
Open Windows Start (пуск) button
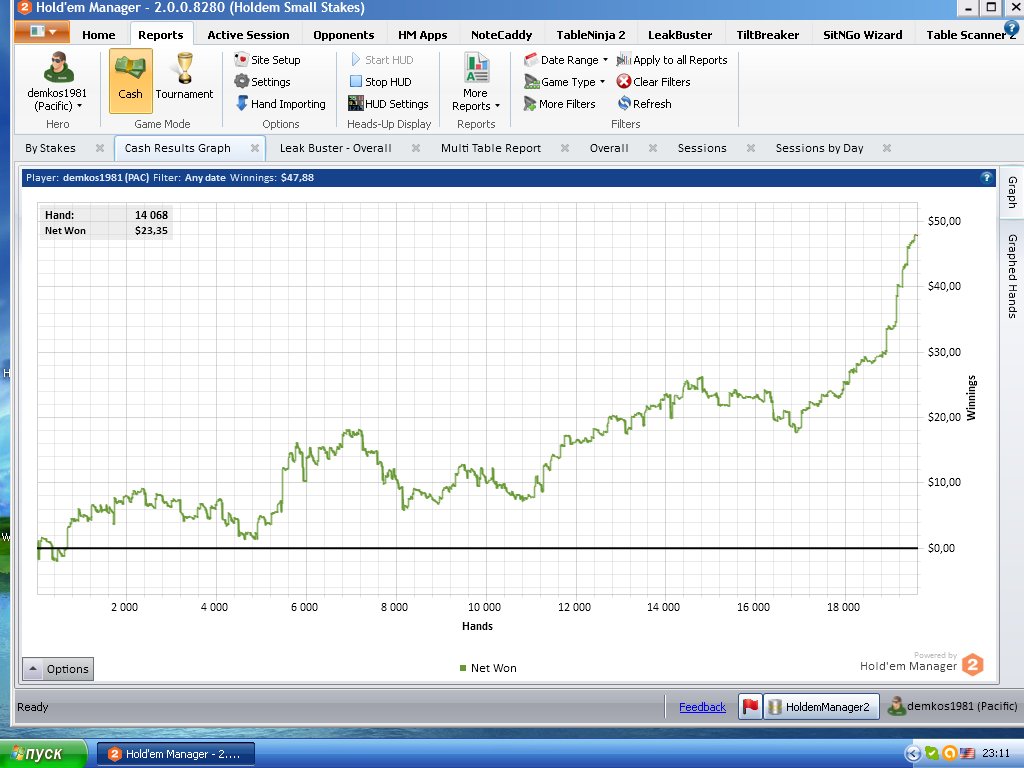point(43,754)
